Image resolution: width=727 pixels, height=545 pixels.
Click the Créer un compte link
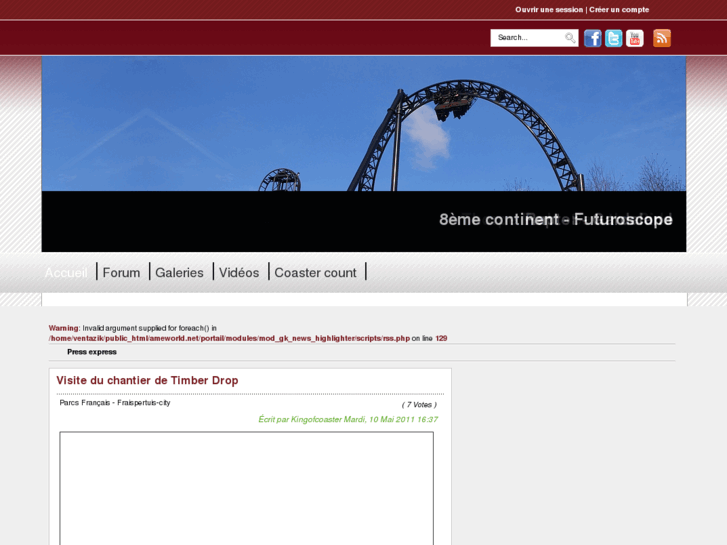click(619, 10)
